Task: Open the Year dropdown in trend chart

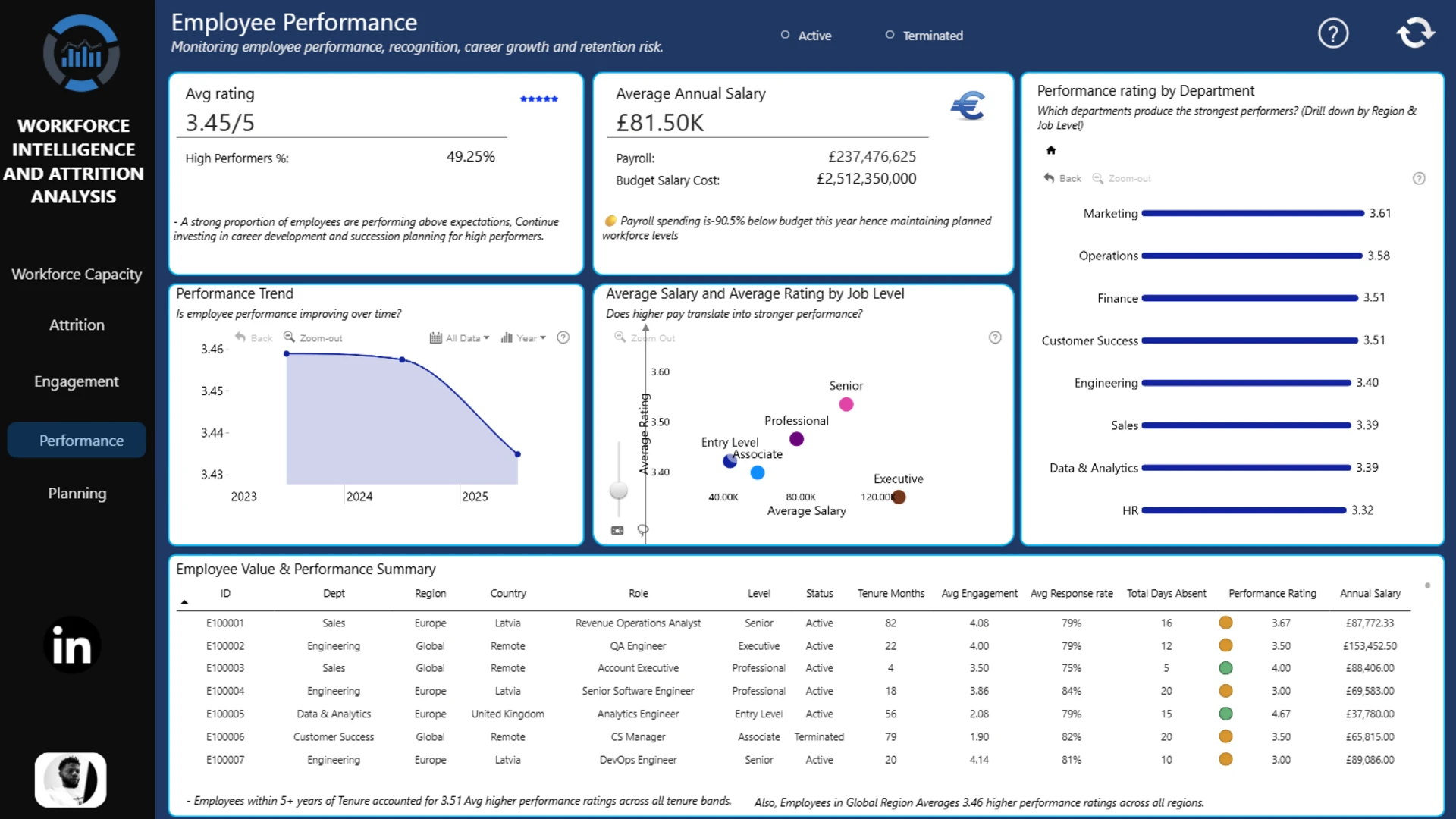Action: point(523,337)
